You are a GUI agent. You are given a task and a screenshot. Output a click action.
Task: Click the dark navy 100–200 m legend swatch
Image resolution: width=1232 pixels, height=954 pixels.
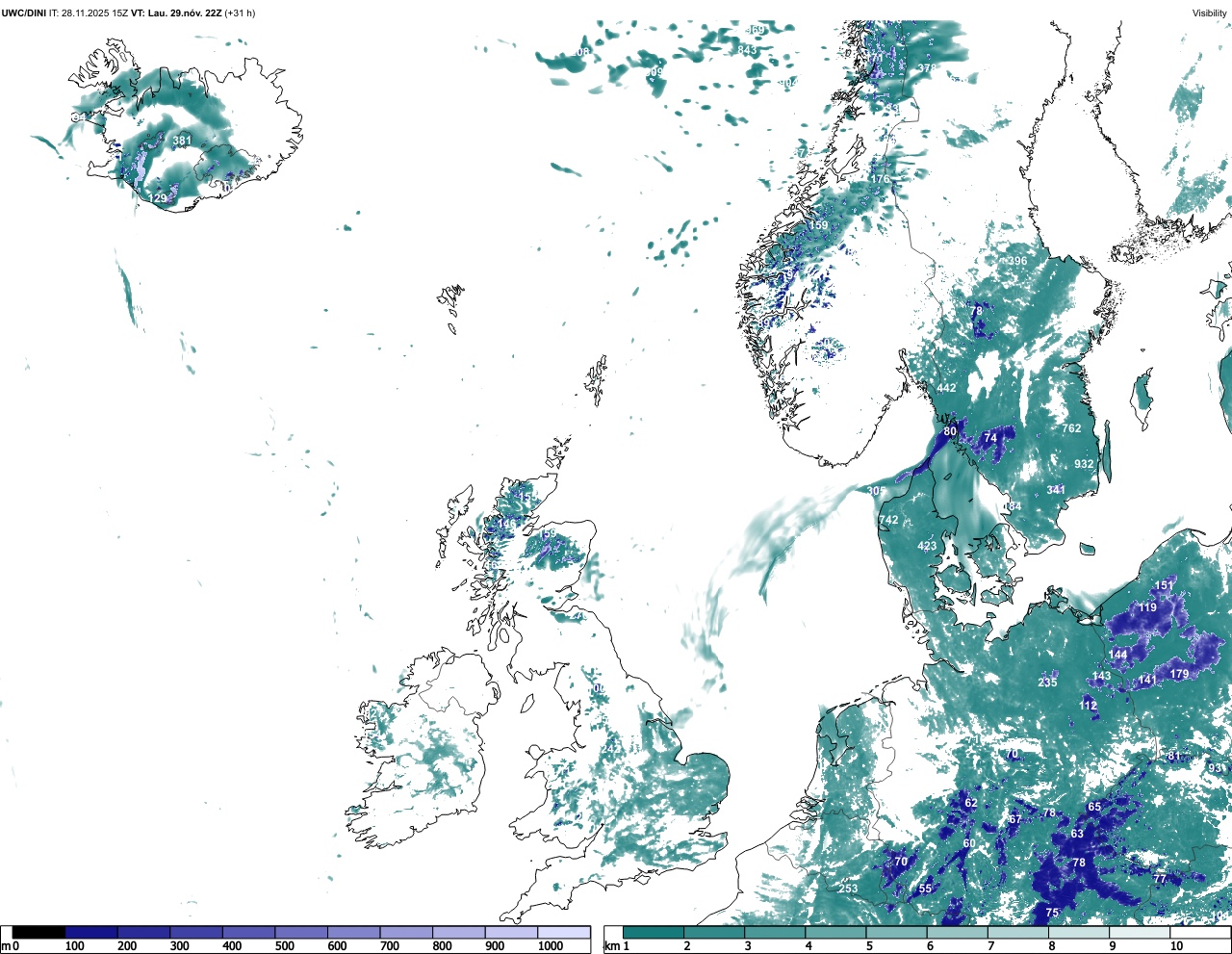91,932
